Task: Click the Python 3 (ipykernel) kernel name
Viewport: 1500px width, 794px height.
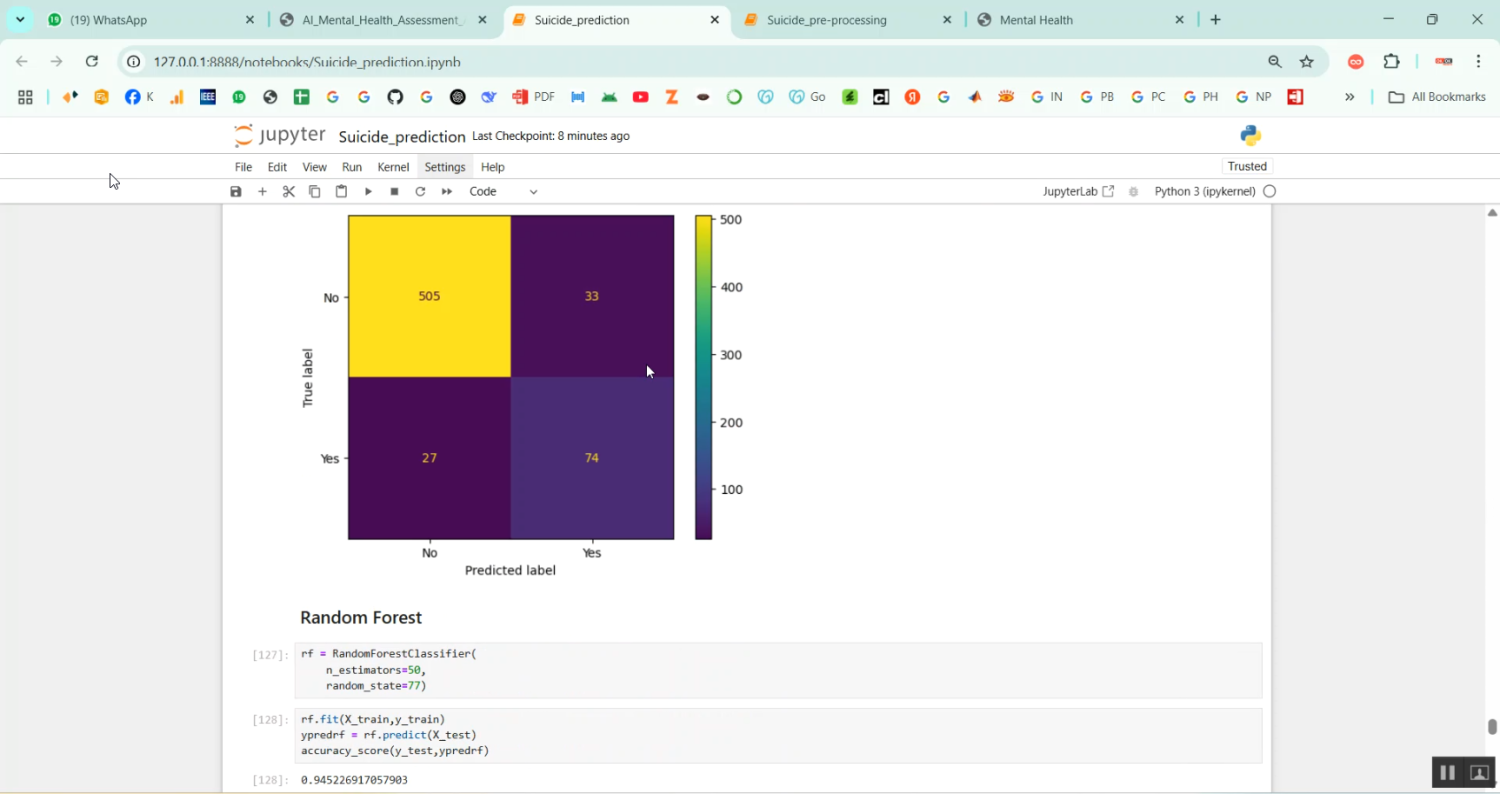Action: pos(1204,191)
